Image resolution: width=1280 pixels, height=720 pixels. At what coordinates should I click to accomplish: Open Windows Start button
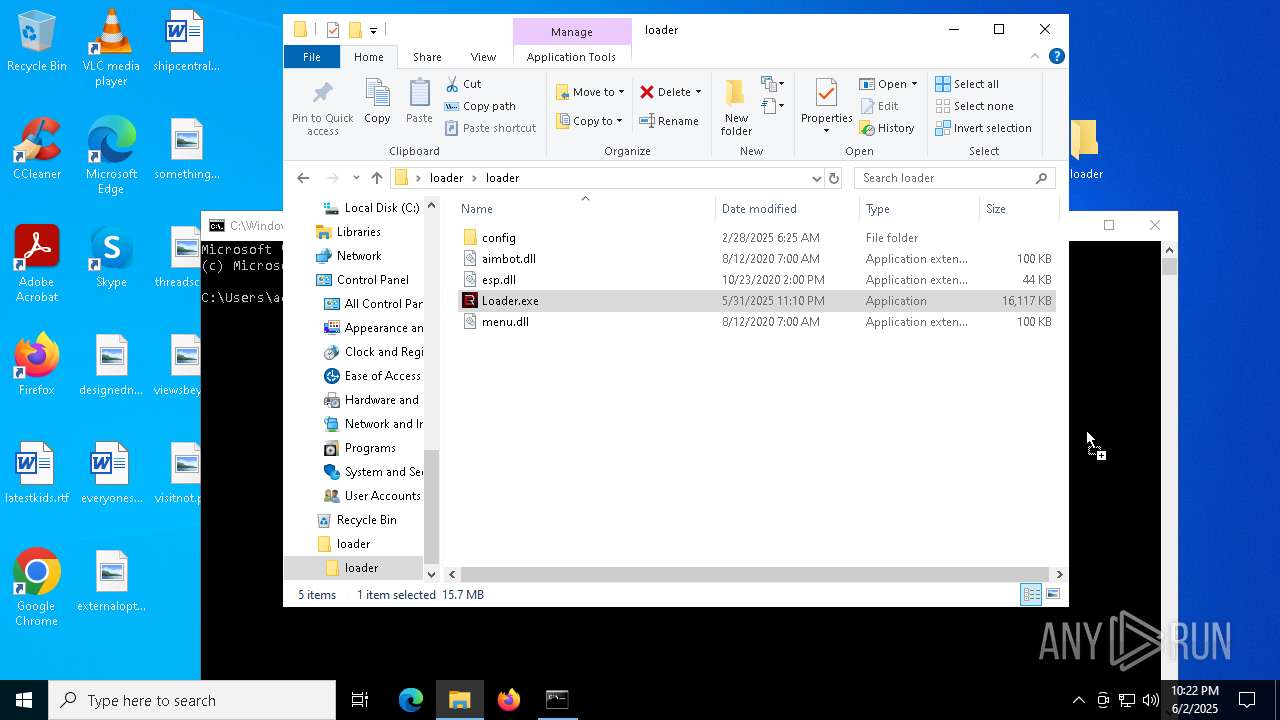pyautogui.click(x=24, y=700)
